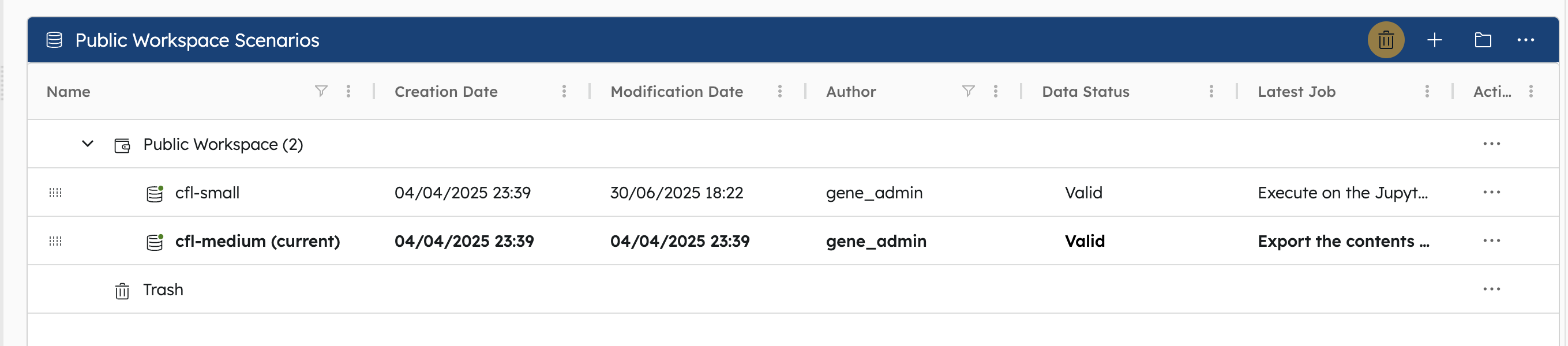Open Creation Date column options menu

pyautogui.click(x=564, y=91)
